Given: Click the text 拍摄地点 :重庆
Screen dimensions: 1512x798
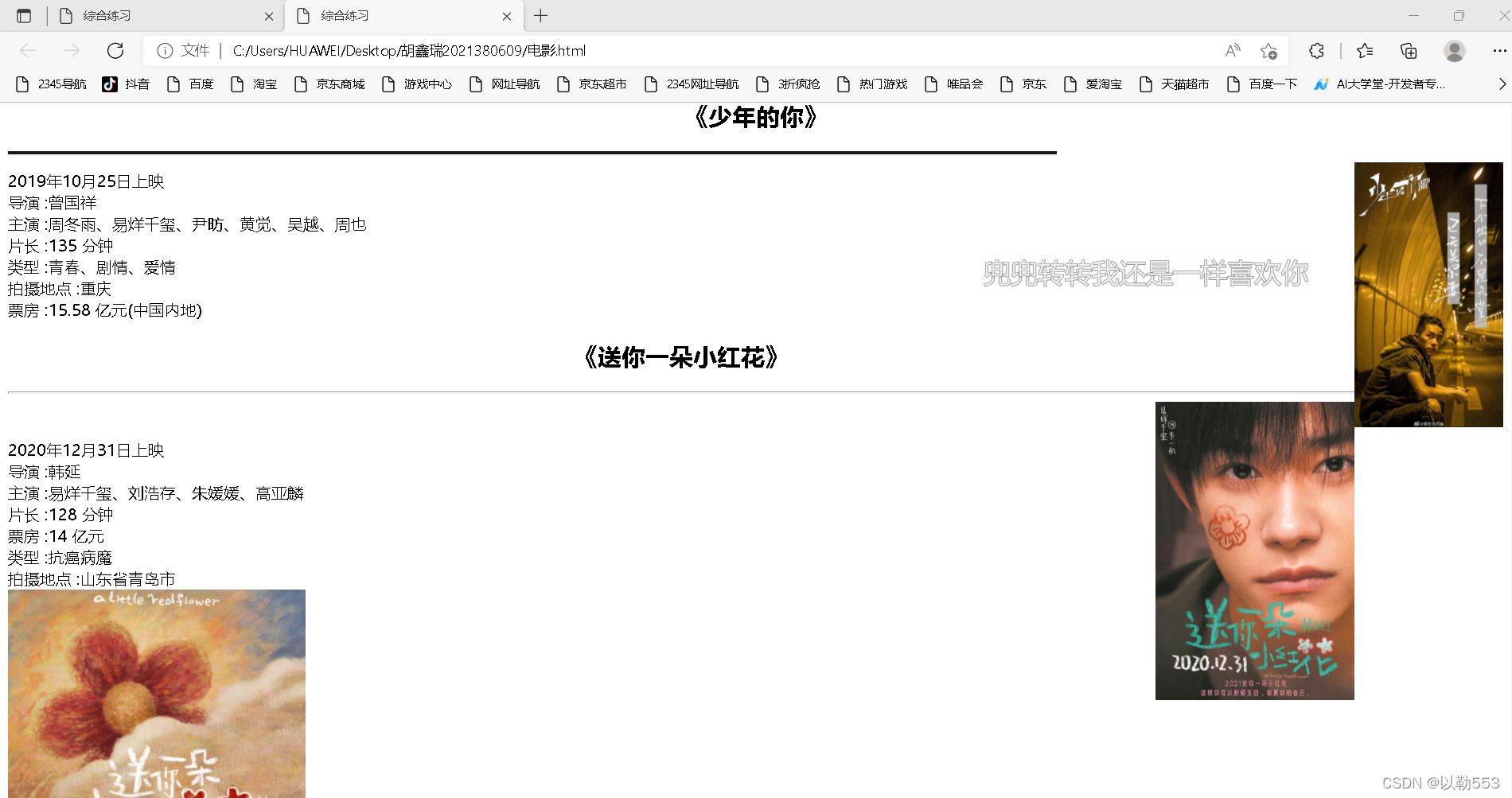Looking at the screenshot, I should point(60,289).
